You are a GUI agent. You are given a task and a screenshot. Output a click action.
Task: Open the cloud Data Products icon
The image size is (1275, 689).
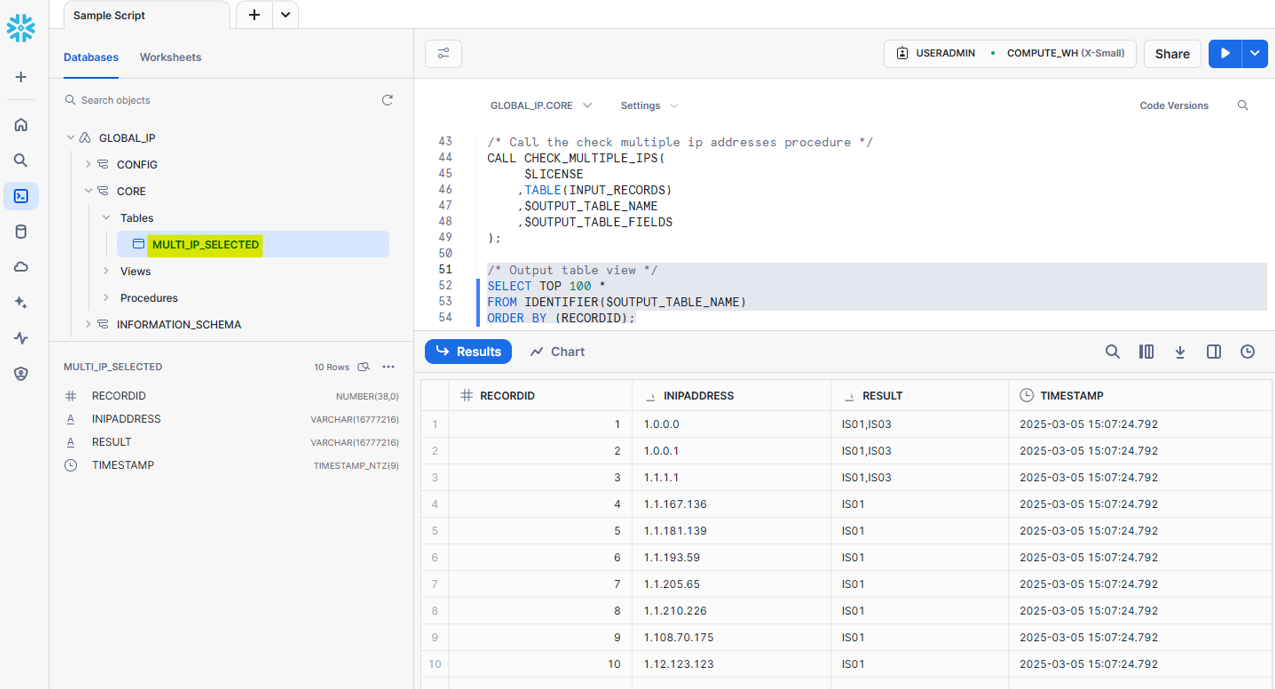[21, 267]
